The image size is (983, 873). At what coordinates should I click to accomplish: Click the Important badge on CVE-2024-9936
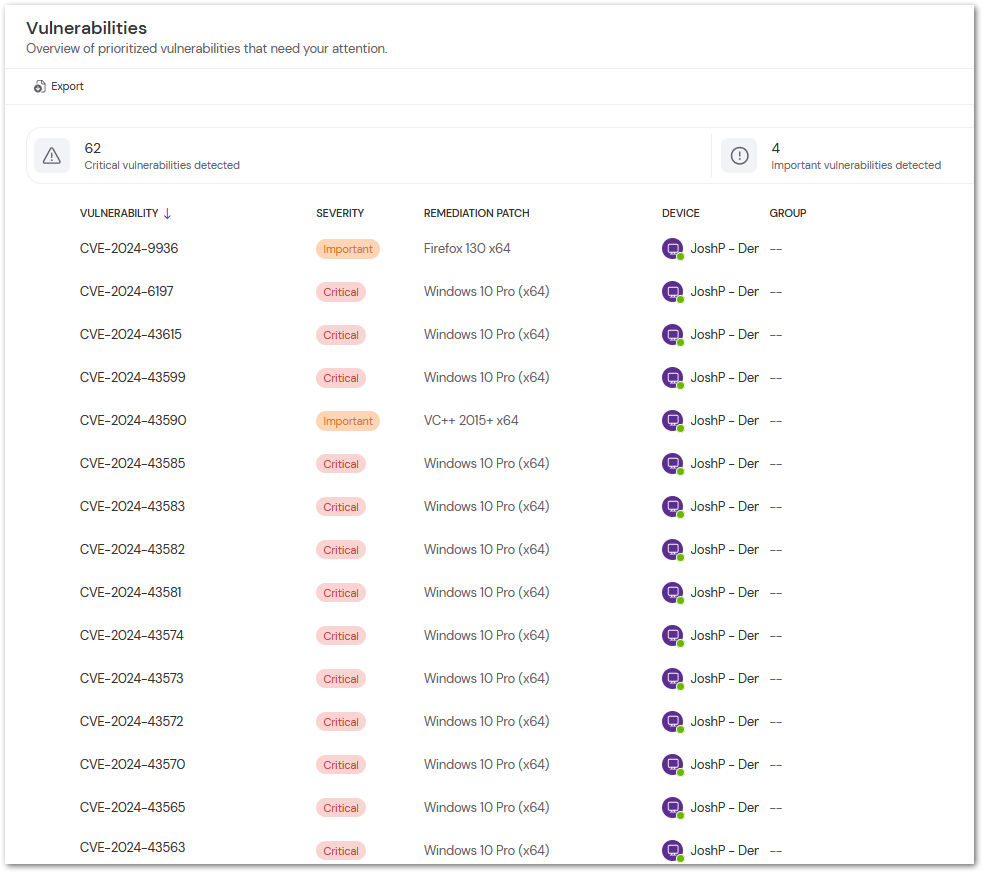[347, 248]
